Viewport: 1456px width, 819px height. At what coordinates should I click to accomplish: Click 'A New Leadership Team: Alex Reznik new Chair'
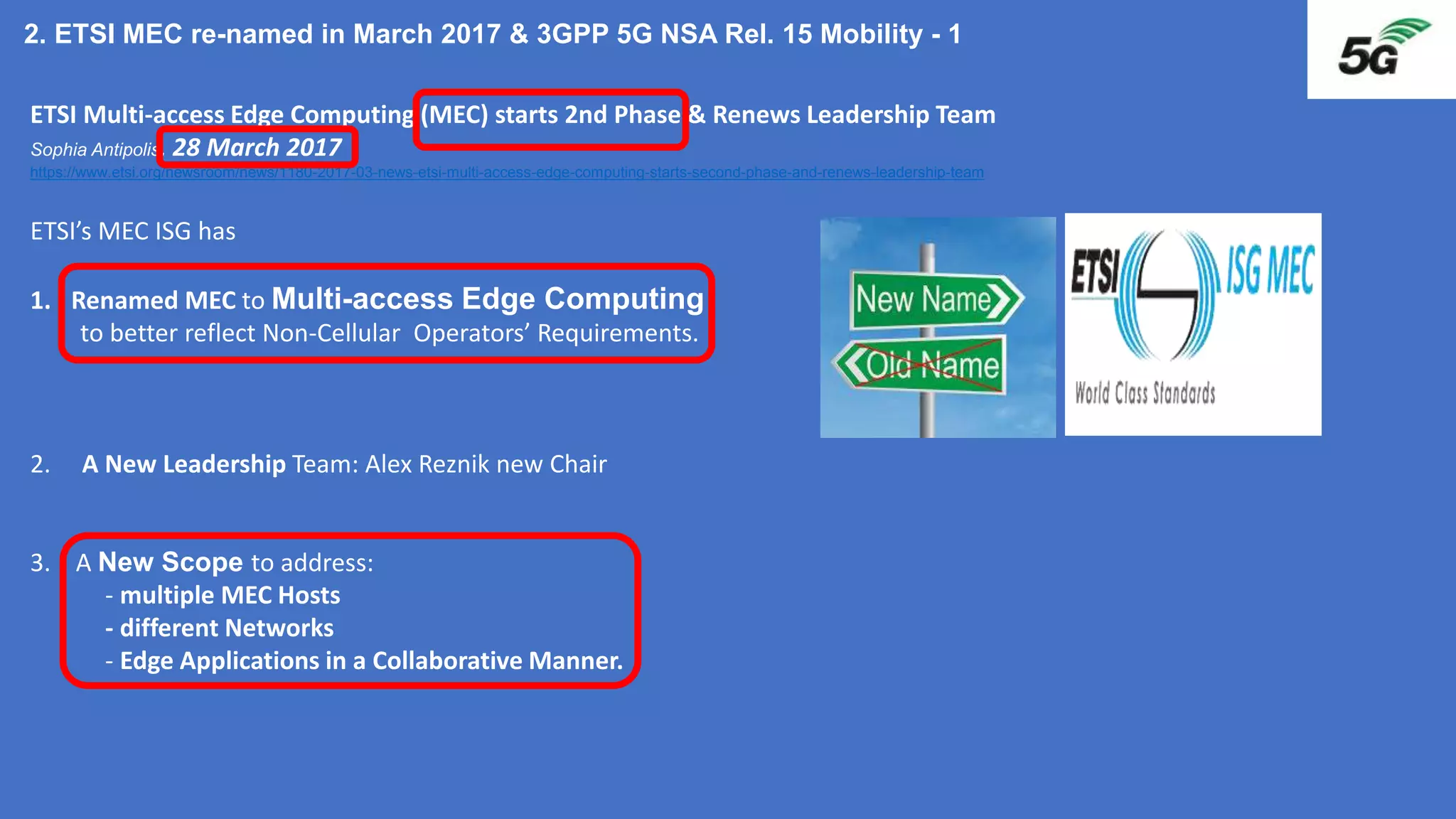(x=344, y=464)
